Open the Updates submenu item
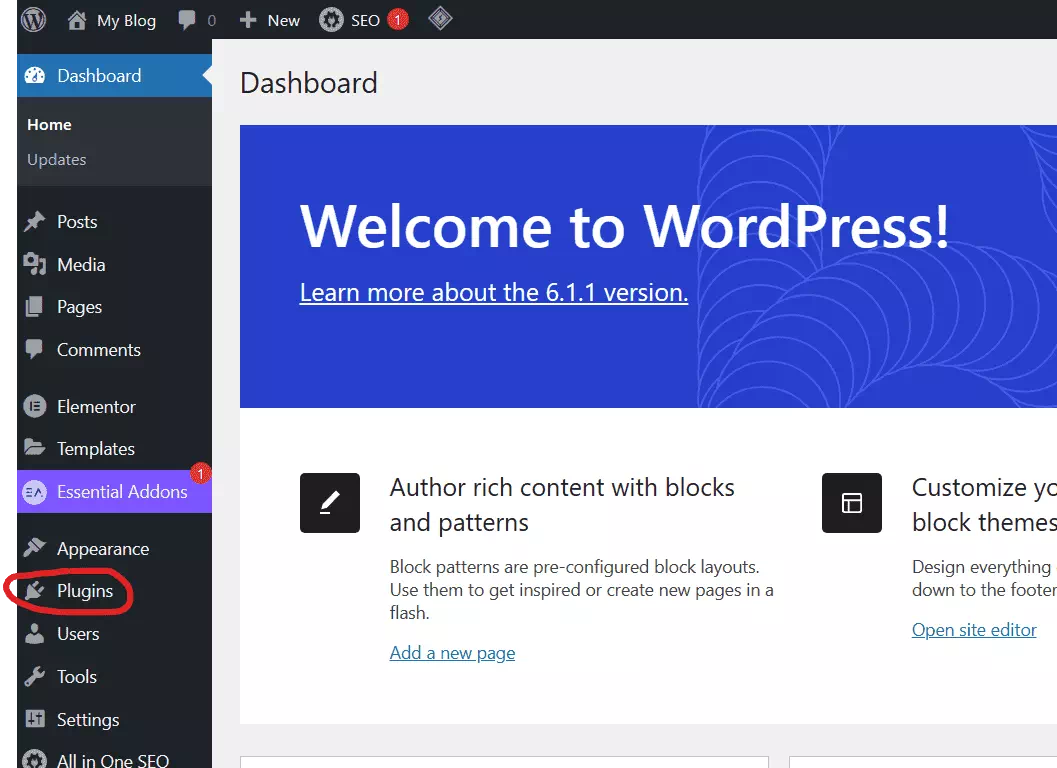Image resolution: width=1057 pixels, height=768 pixels. pyautogui.click(x=57, y=160)
